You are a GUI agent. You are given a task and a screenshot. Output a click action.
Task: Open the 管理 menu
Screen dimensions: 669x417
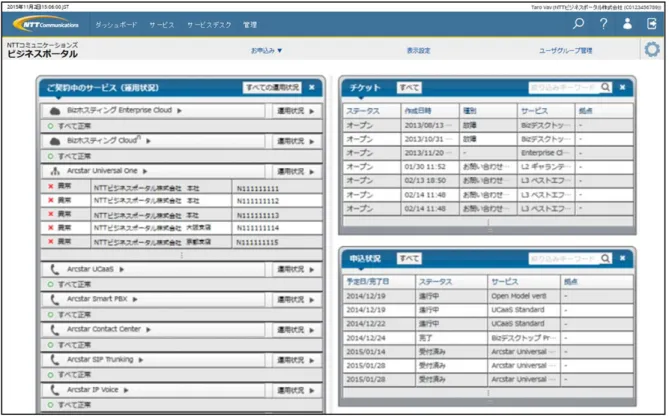(x=250, y=25)
